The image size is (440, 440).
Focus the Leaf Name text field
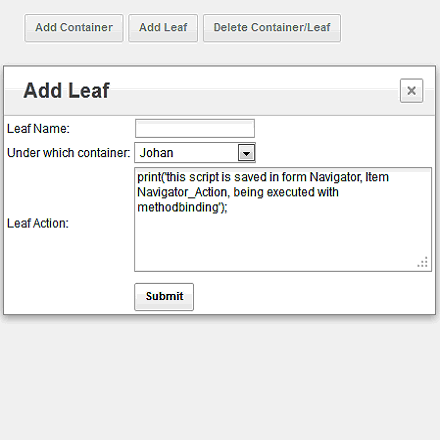coord(195,128)
